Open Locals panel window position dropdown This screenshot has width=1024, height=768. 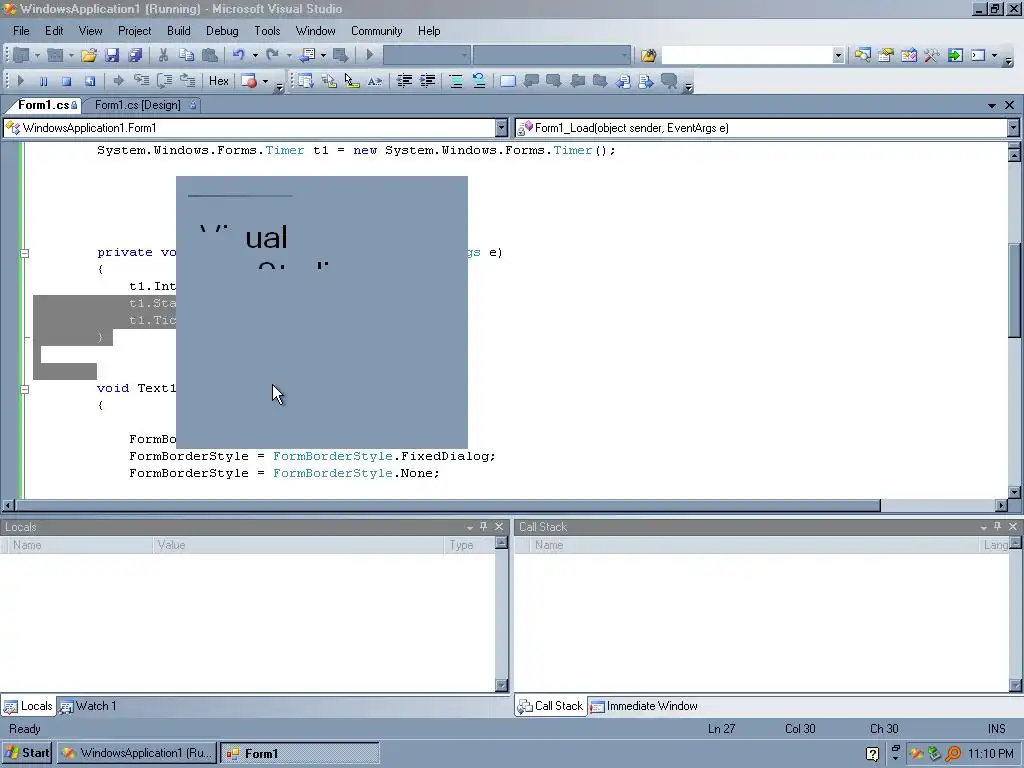pyautogui.click(x=470, y=527)
